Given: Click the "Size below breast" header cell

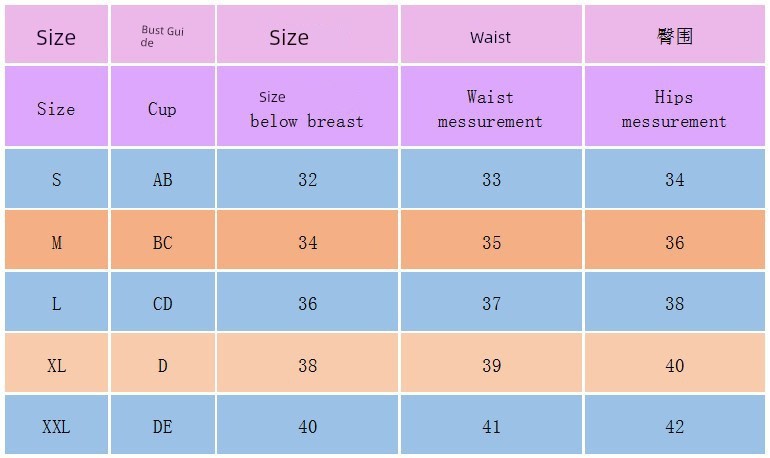Looking at the screenshot, I should [307, 109].
